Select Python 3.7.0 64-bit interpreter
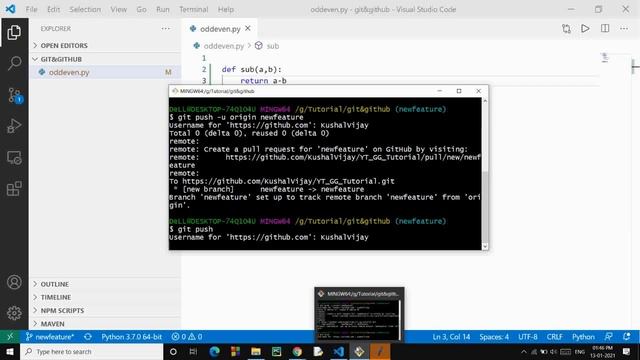The image size is (640, 360). [131, 337]
